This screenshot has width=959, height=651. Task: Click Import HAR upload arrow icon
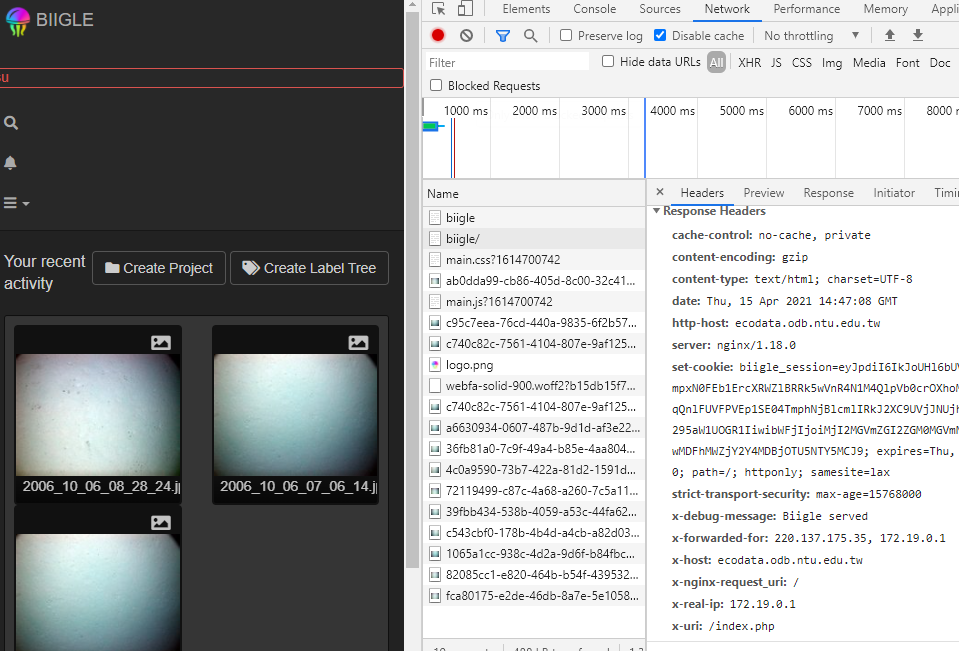click(890, 35)
